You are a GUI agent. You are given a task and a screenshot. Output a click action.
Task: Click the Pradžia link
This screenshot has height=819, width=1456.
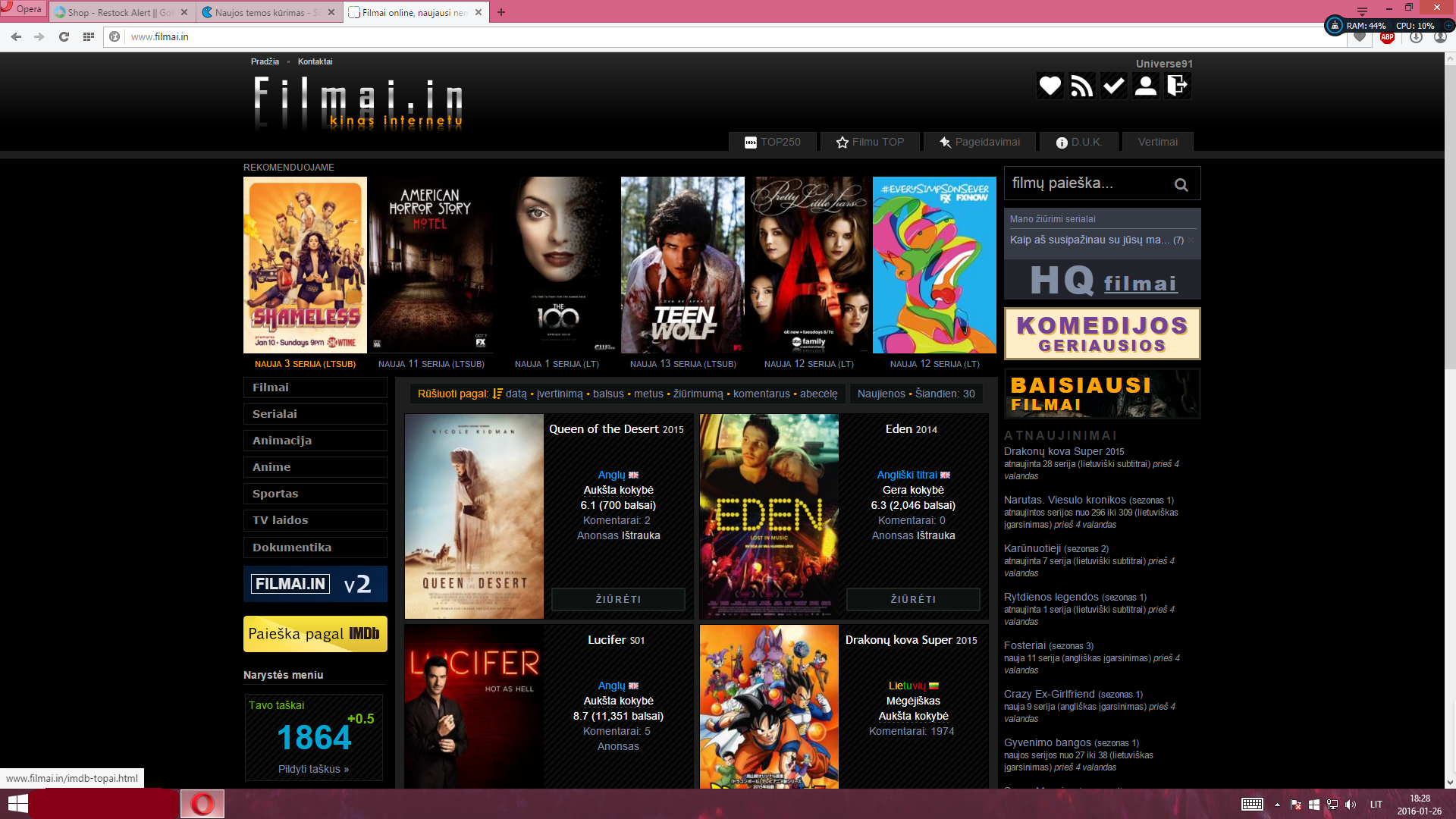click(x=265, y=61)
